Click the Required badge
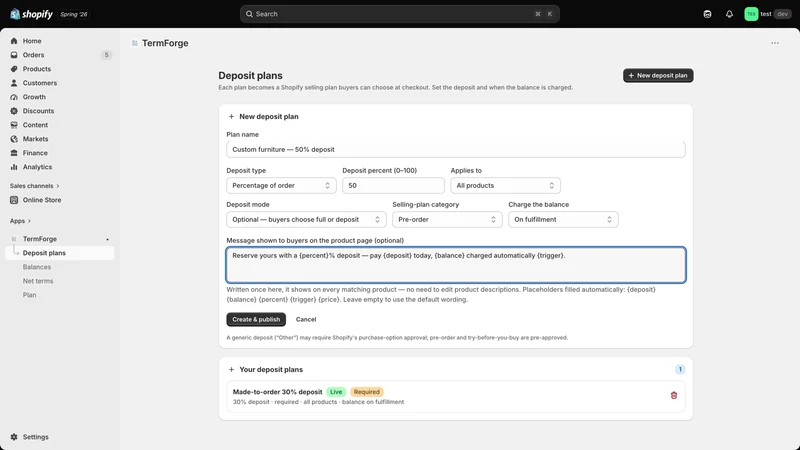This screenshot has height=450, width=800. pos(366,392)
